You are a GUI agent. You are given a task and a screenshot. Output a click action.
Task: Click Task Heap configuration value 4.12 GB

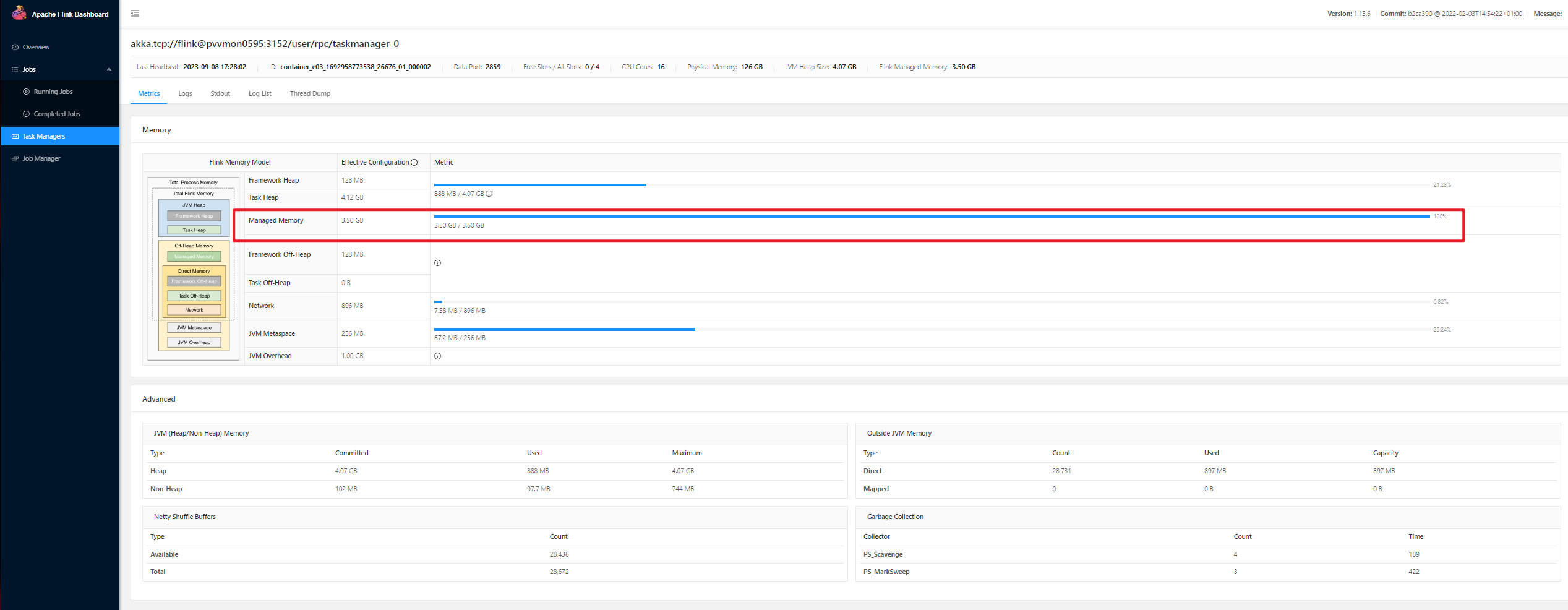click(353, 198)
